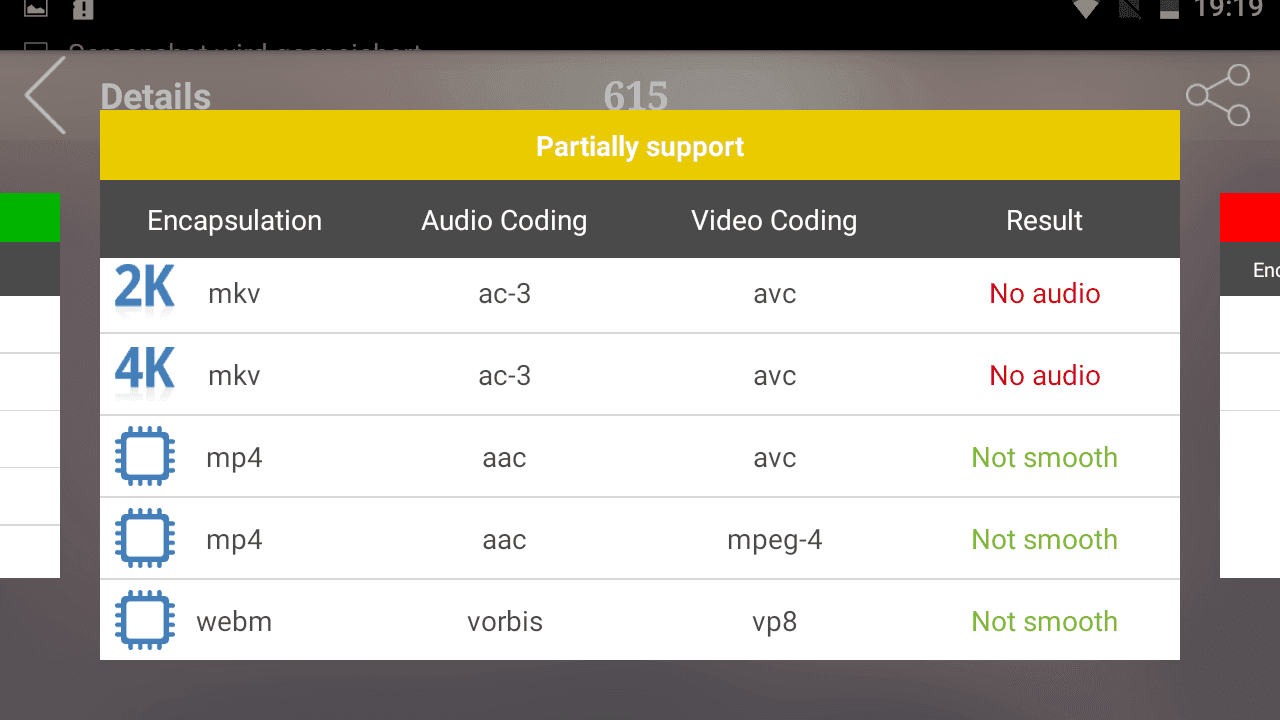Select the chip icon in the mpeg-4 row
1280x720 pixels.
(145, 538)
